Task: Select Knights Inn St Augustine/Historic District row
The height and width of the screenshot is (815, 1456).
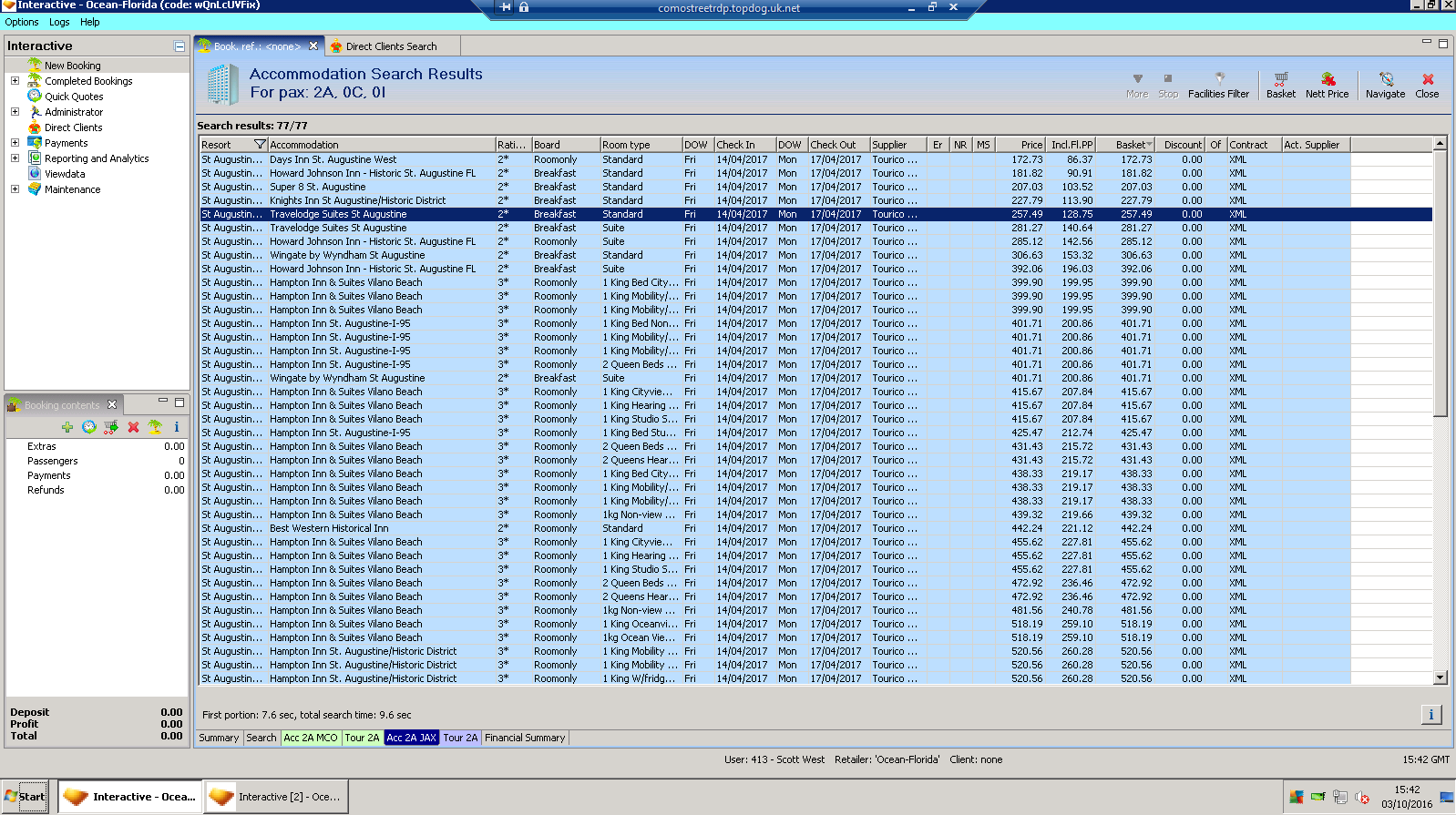Action: 815,200
